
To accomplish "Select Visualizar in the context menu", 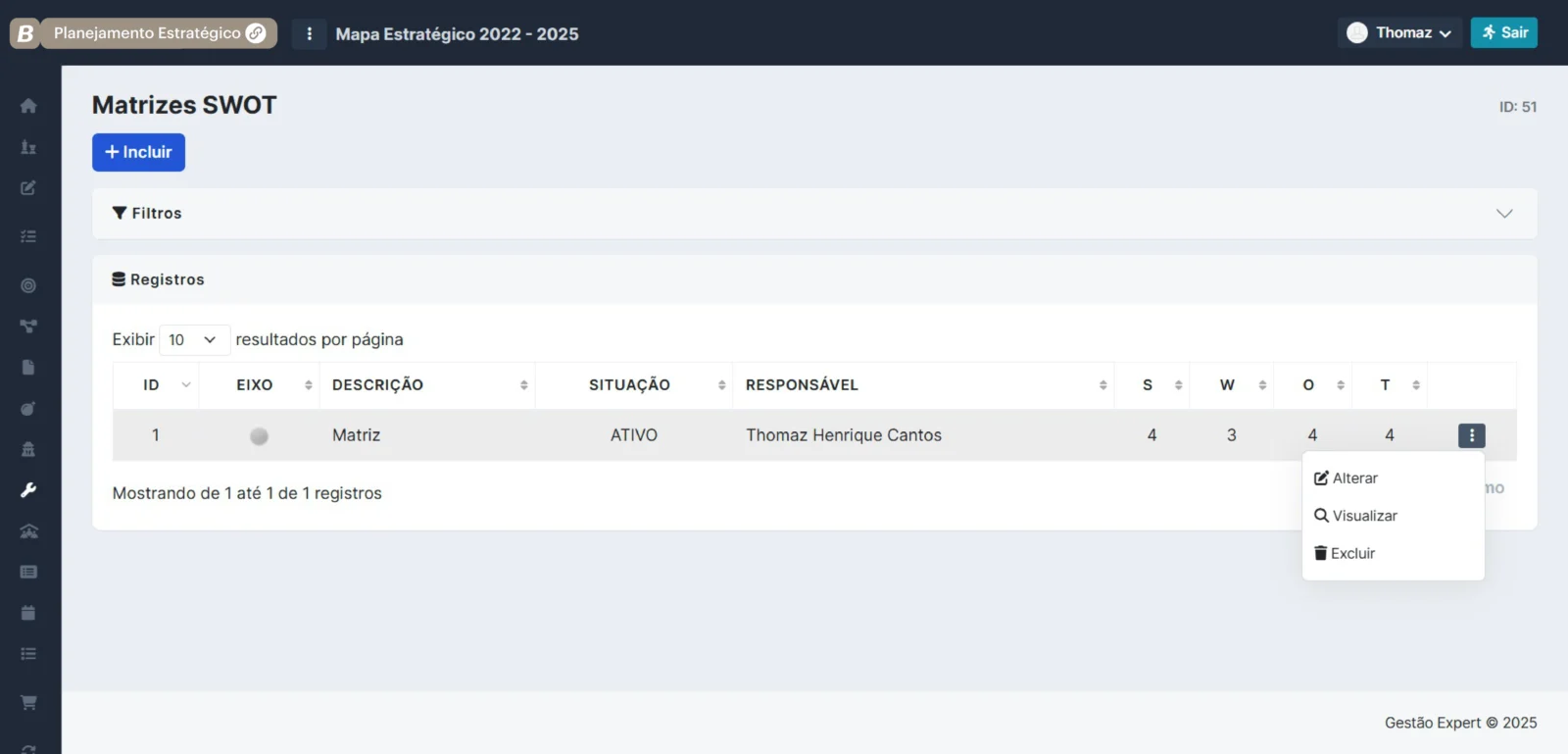I will [1355, 516].
